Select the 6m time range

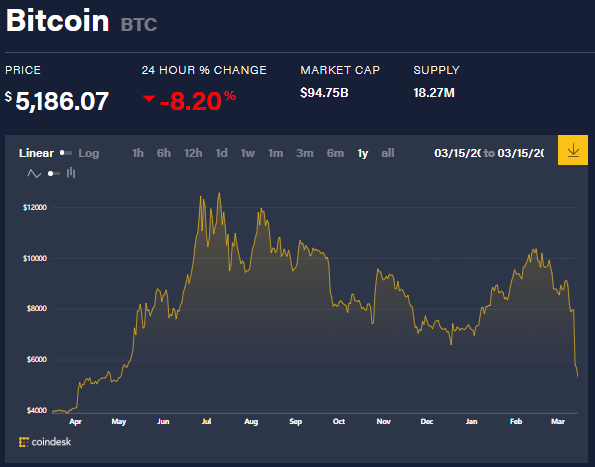coord(335,153)
